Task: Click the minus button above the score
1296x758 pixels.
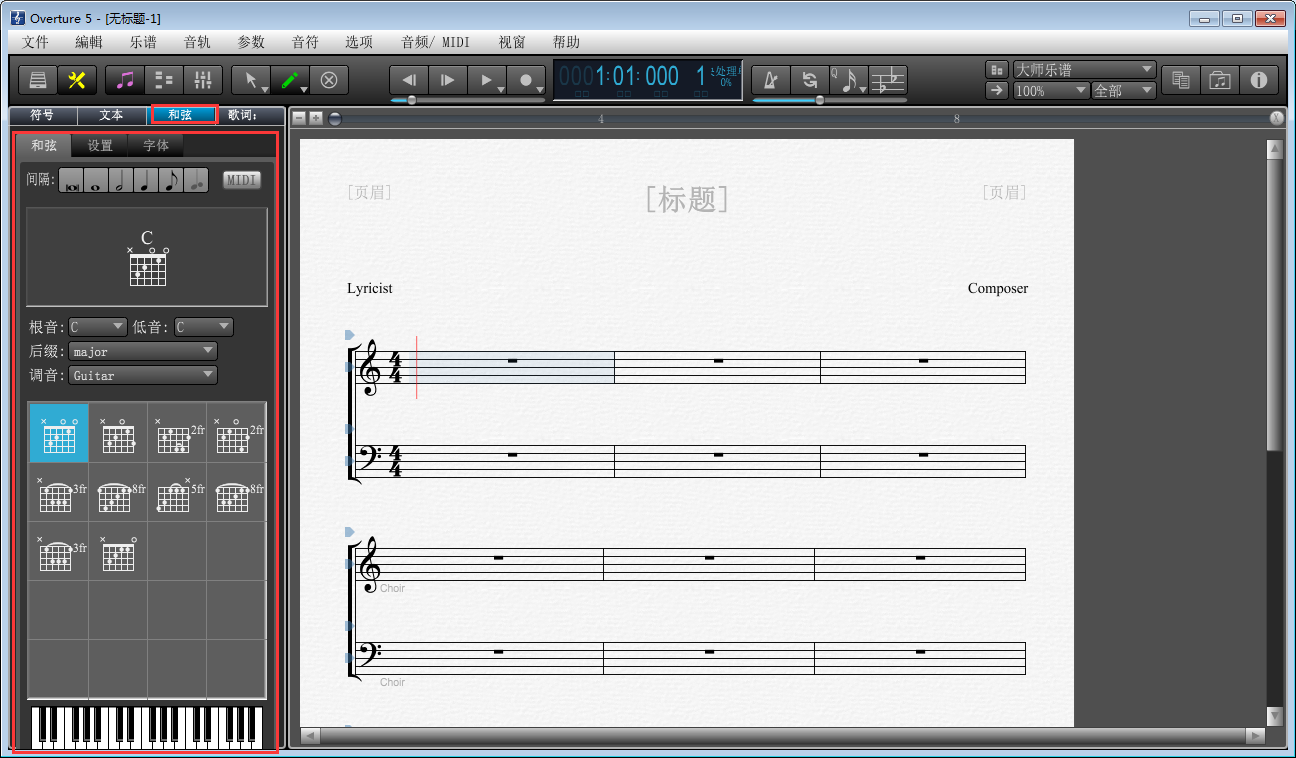Action: click(x=299, y=118)
